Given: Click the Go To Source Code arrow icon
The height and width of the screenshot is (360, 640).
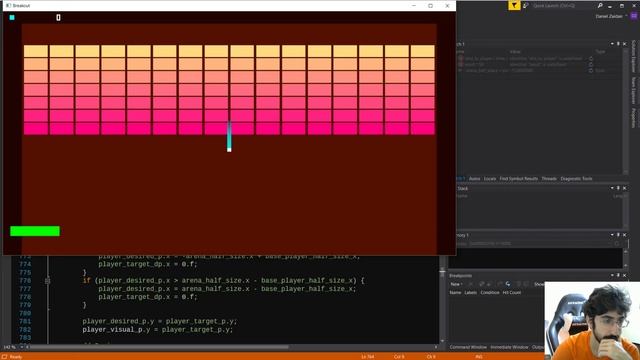Looking at the screenshot, I should tap(508, 284).
